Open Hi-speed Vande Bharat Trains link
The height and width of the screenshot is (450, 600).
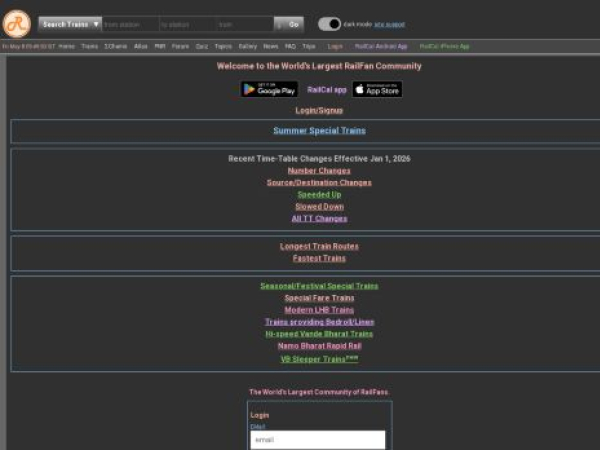pyautogui.click(x=319, y=334)
